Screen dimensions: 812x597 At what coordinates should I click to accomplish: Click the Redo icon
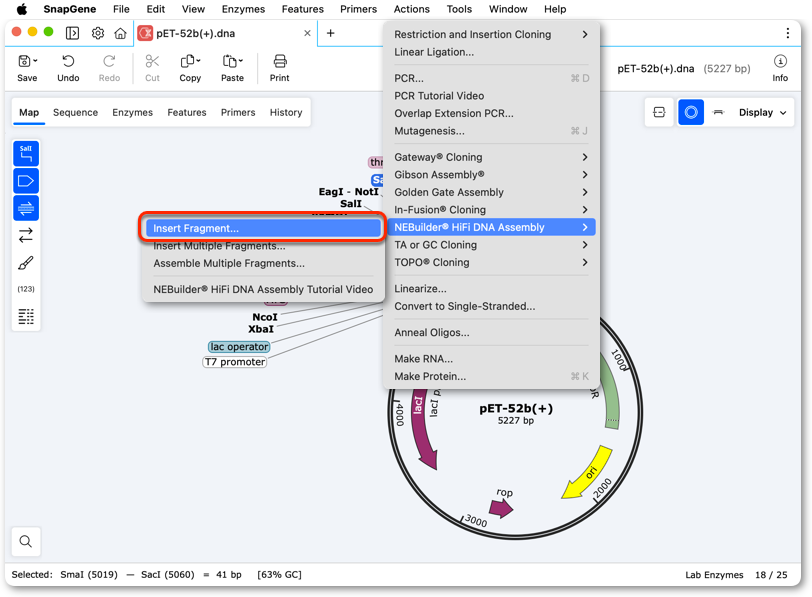[x=109, y=62]
